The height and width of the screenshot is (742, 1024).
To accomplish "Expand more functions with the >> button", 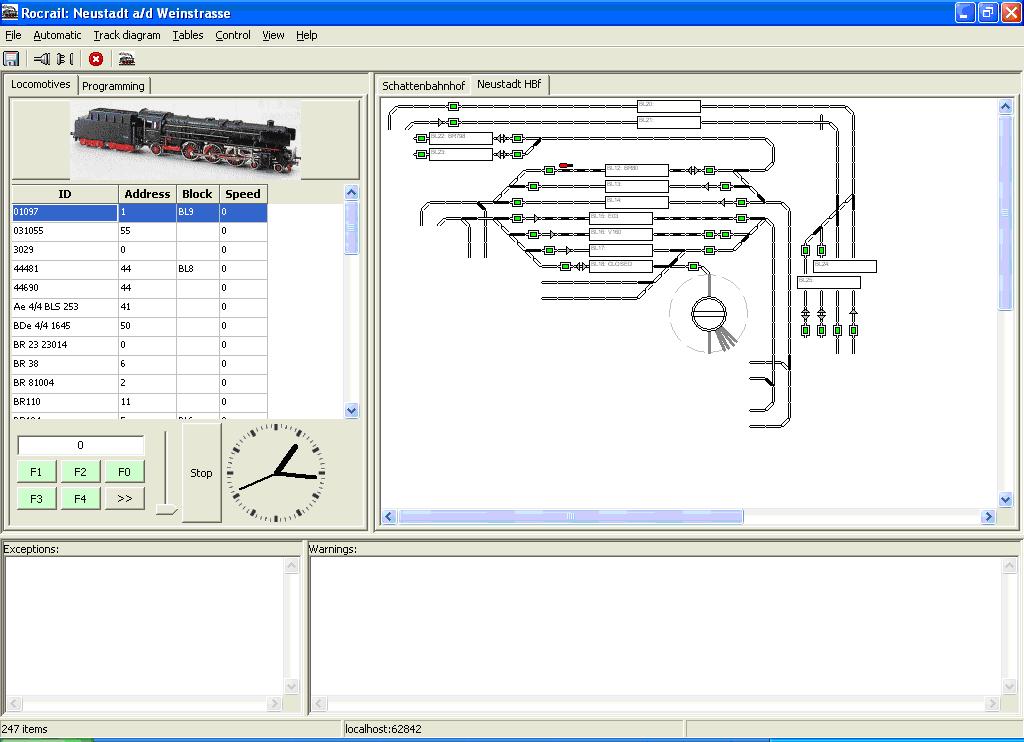I will tap(124, 498).
